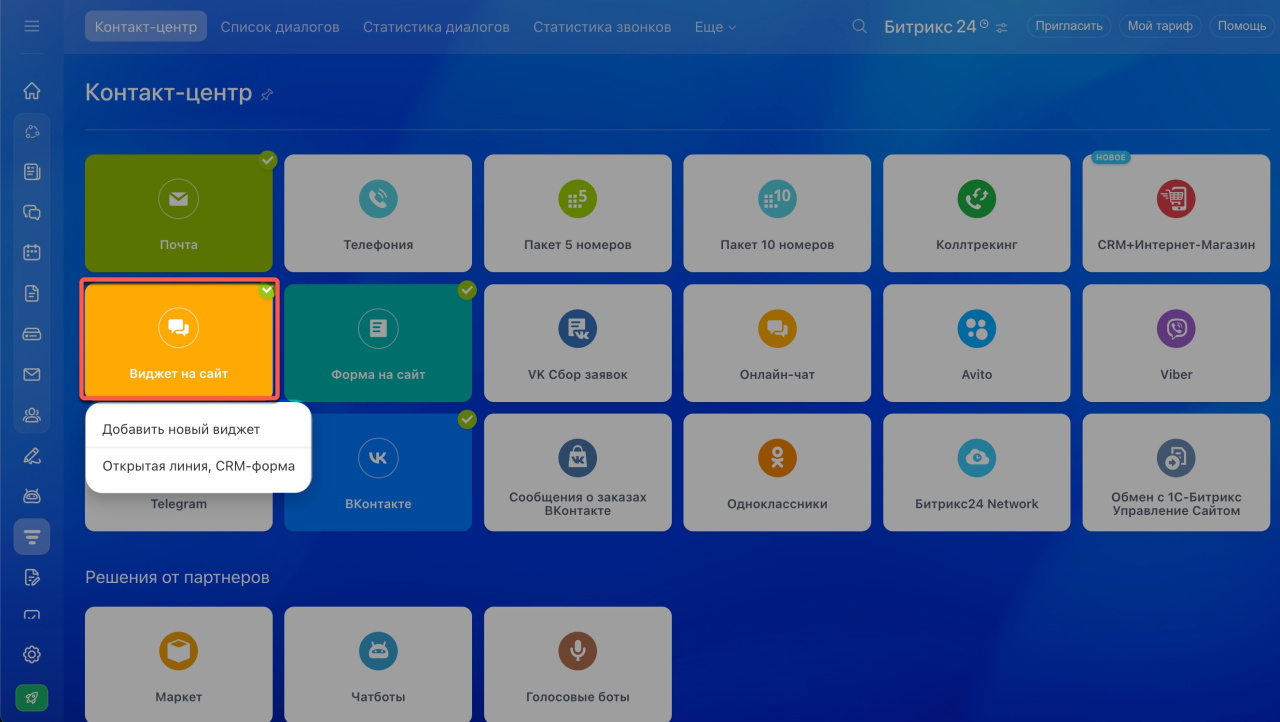Open the people group icon in sidebar
1280x722 pixels.
(x=32, y=414)
